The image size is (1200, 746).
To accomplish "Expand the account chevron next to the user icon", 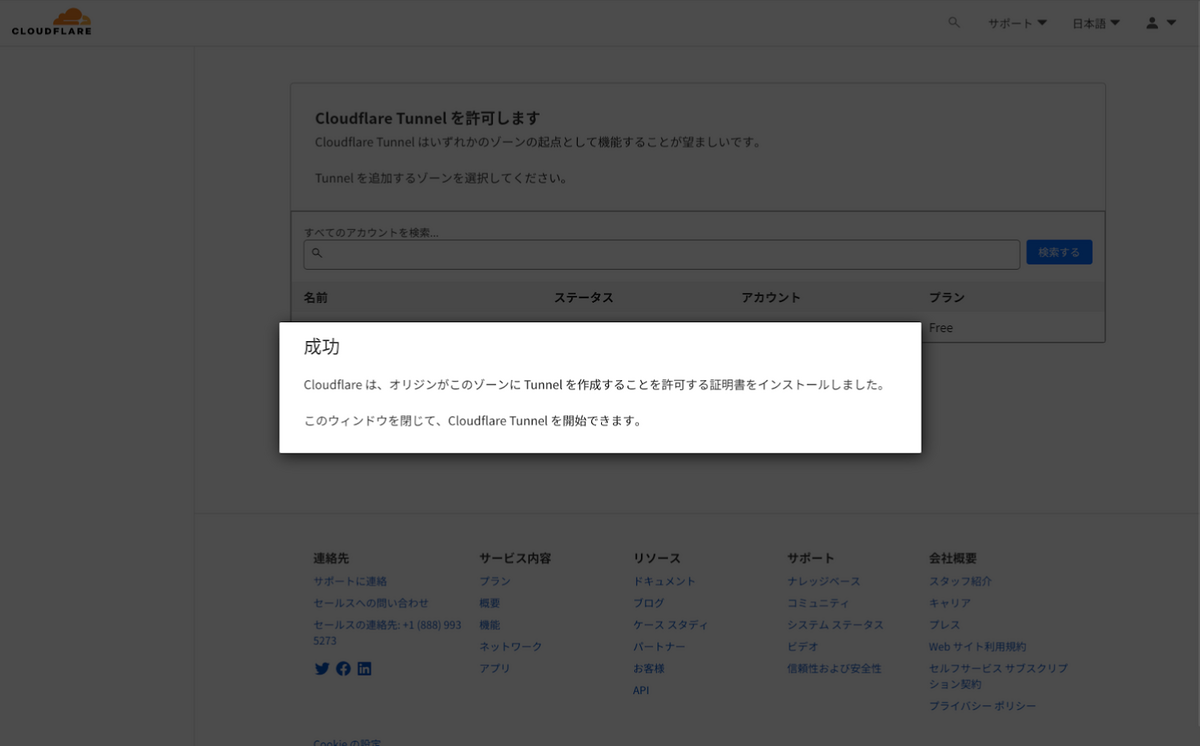I will point(1170,22).
